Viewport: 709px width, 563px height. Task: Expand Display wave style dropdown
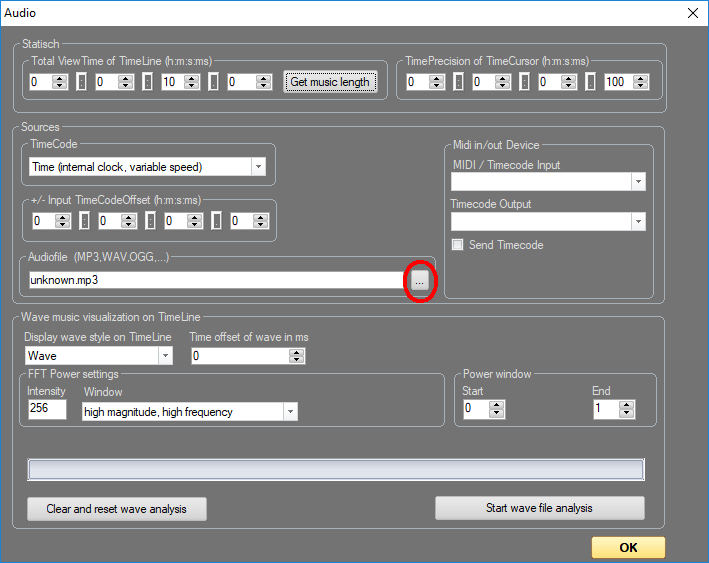tap(165, 355)
